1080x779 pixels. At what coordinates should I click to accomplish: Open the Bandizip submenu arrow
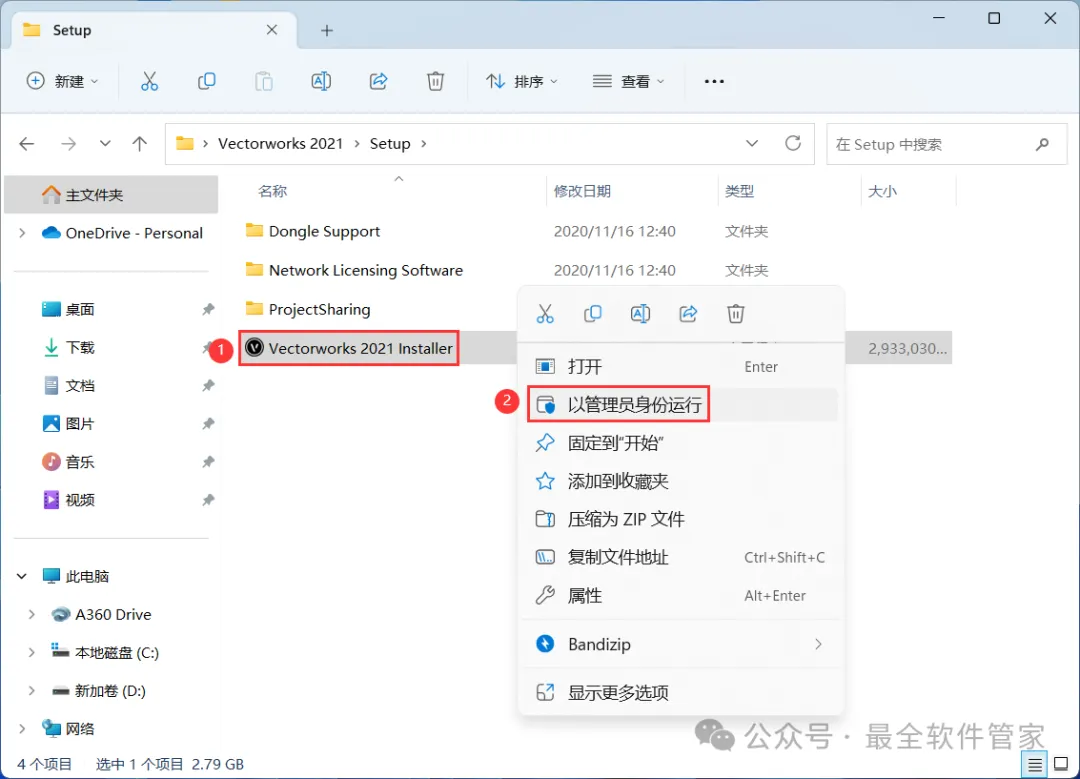818,644
